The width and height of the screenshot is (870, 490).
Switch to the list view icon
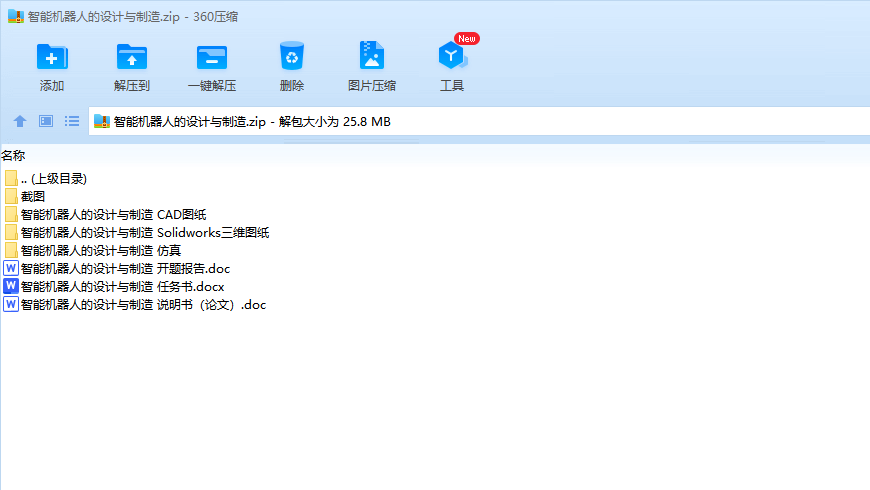point(72,121)
